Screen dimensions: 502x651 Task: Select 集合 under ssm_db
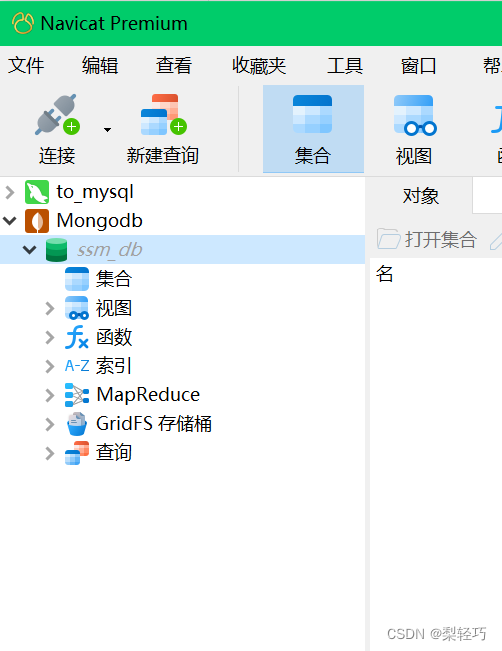[x=114, y=279]
